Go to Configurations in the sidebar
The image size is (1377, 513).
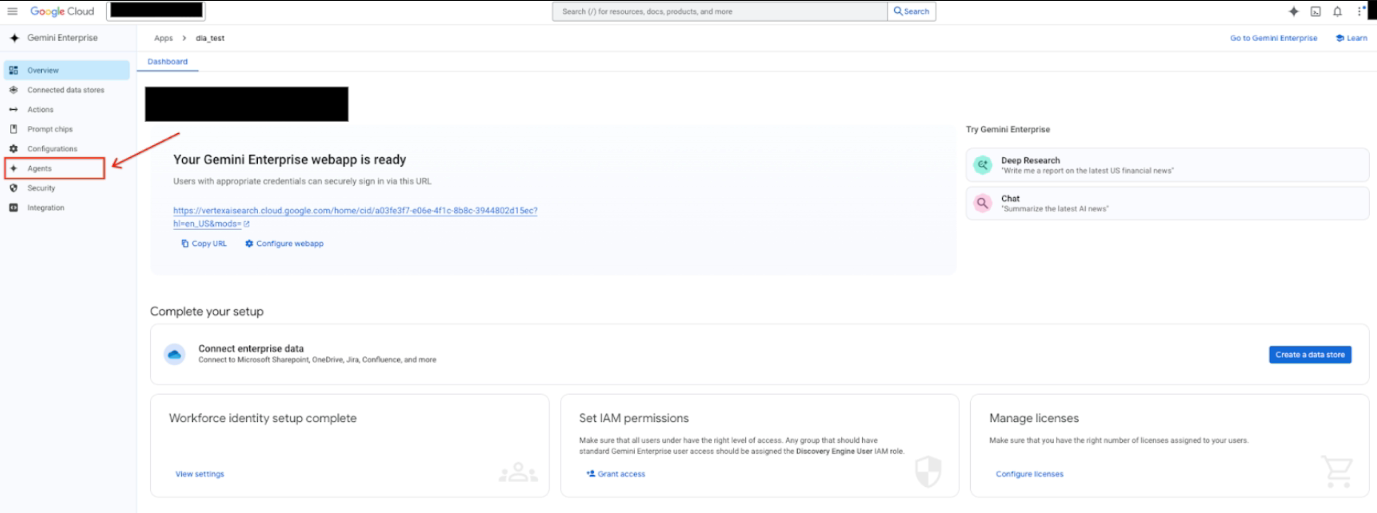[52, 149]
